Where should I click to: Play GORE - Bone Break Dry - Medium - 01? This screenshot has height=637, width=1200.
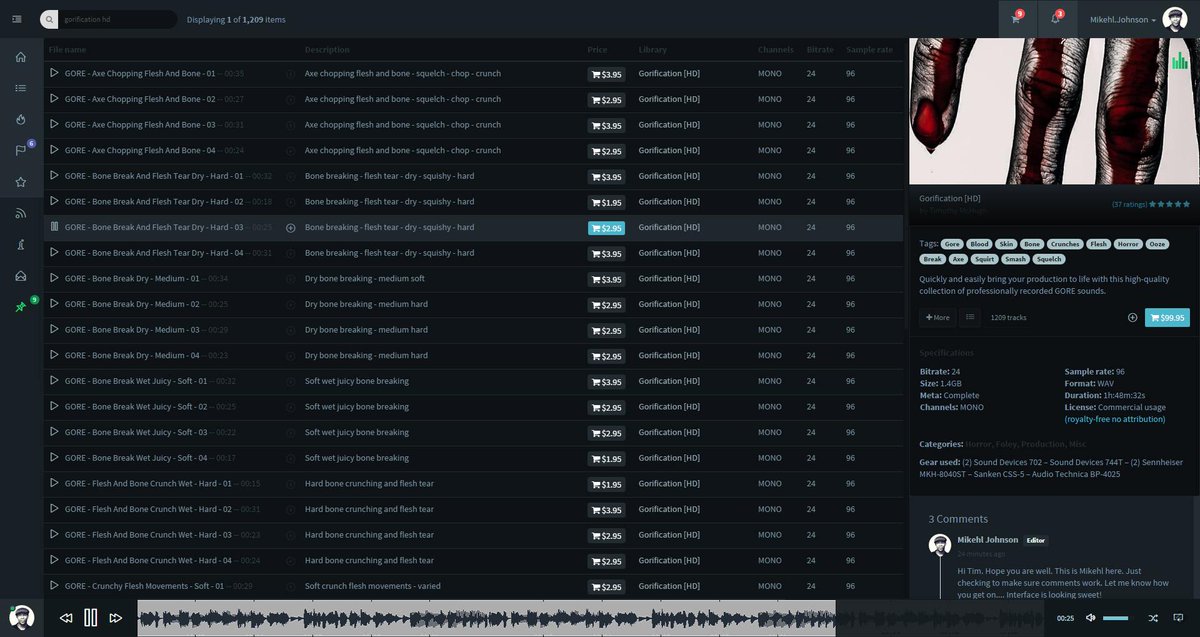point(54,278)
